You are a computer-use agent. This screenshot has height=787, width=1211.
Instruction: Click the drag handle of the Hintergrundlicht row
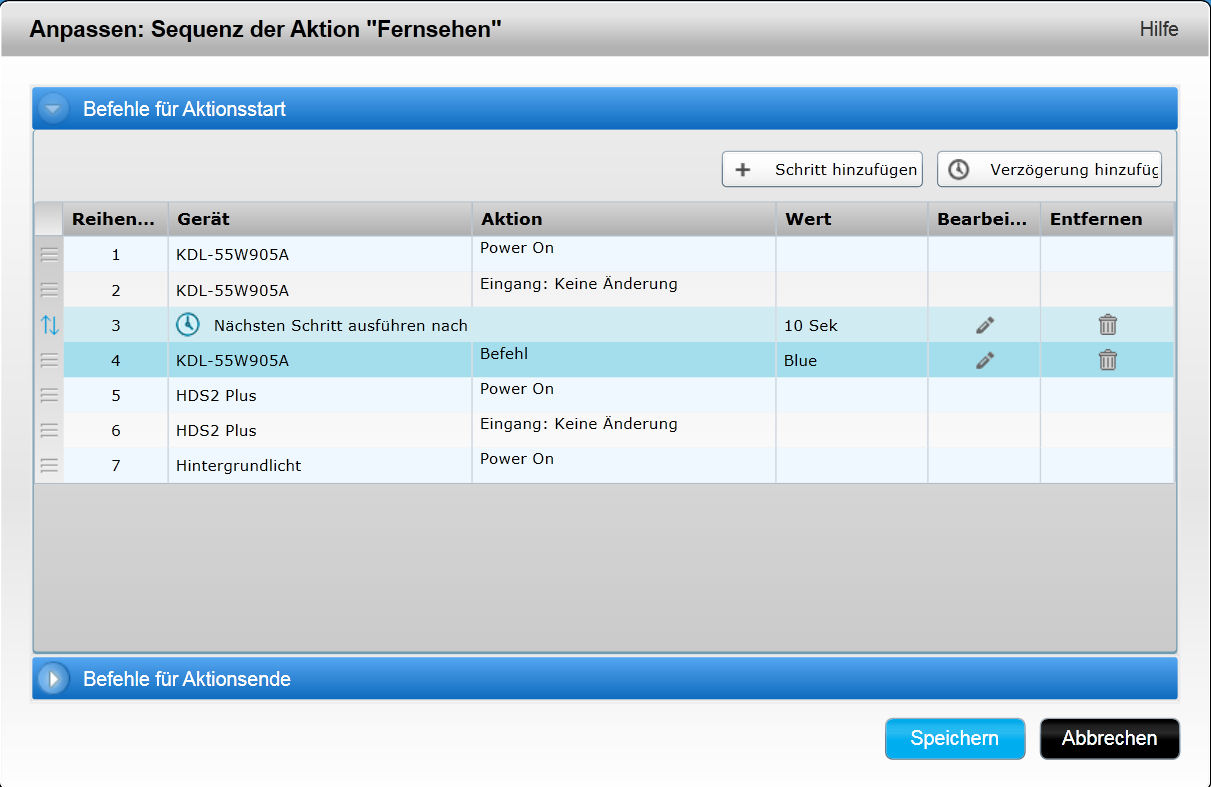[x=49, y=465]
